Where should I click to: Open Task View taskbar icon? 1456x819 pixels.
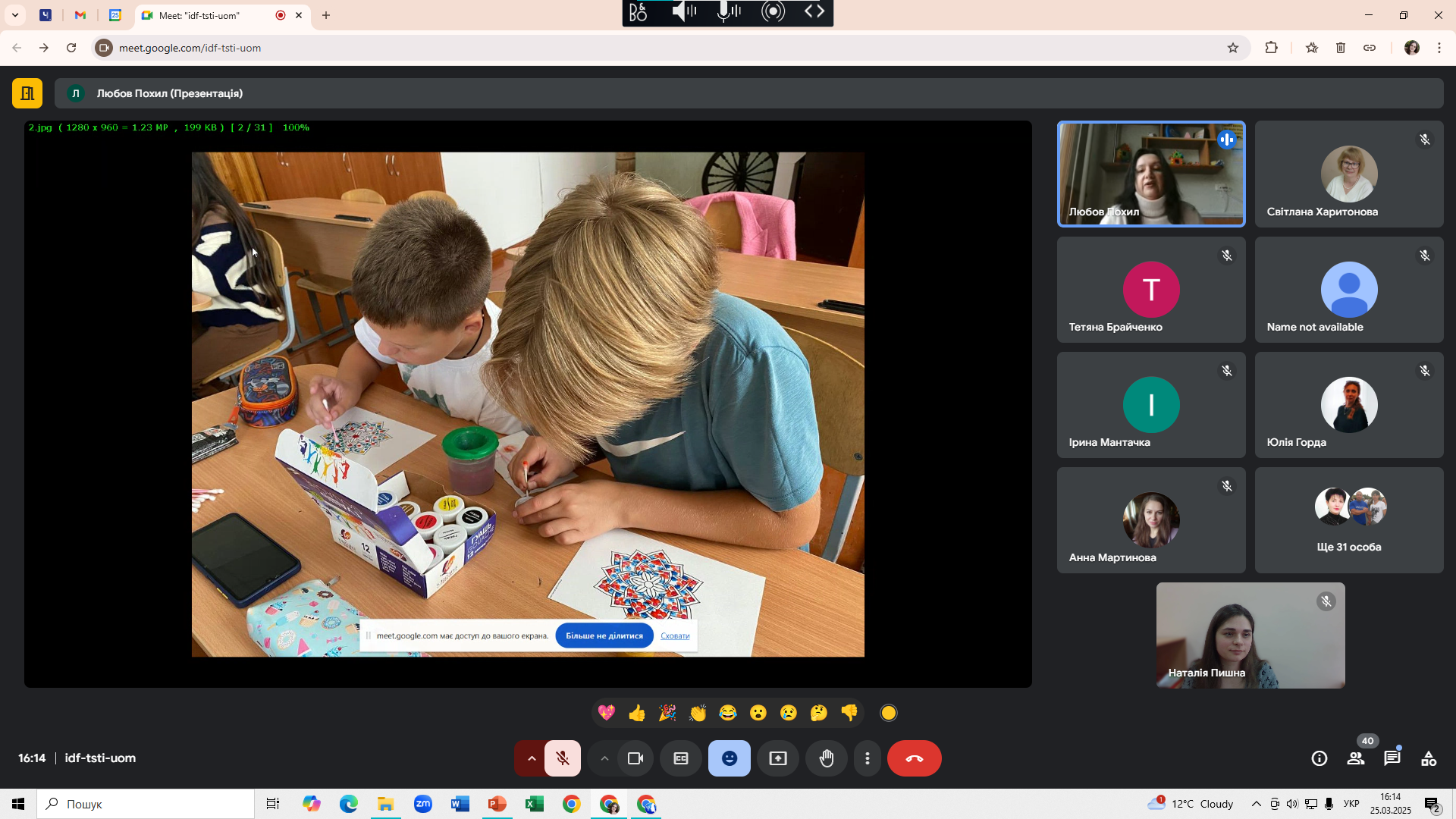click(273, 804)
